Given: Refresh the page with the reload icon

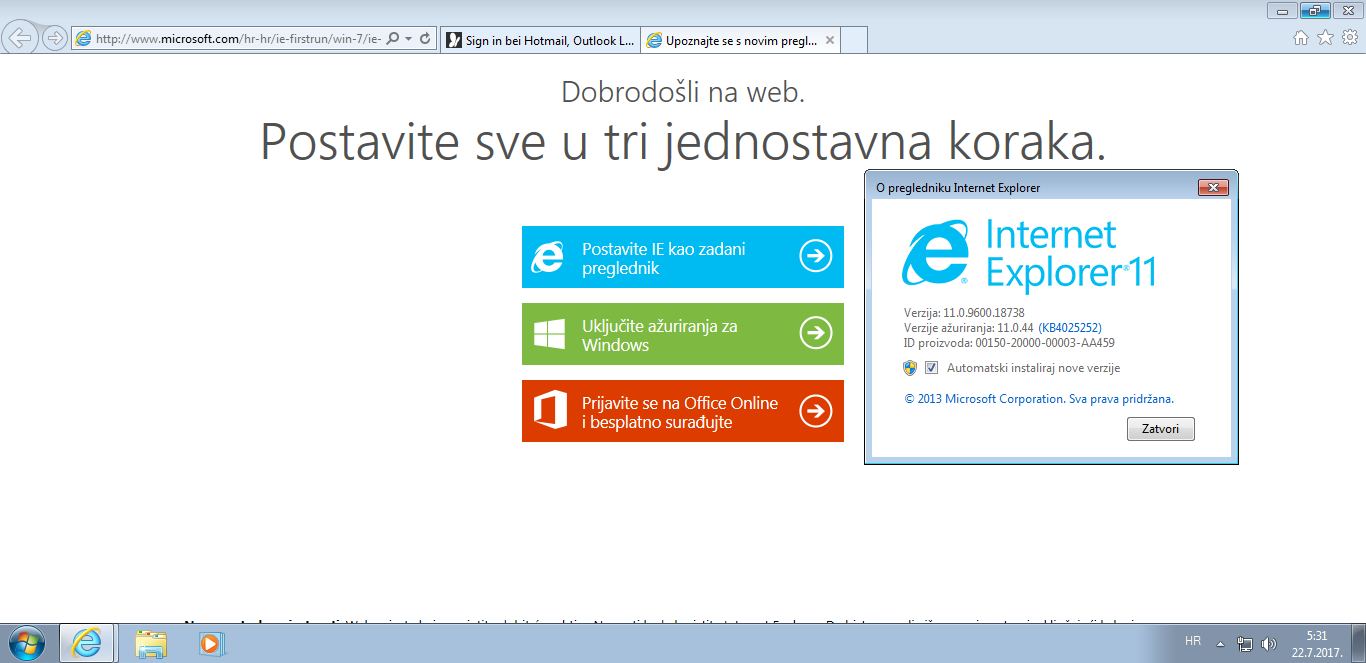Looking at the screenshot, I should [425, 39].
